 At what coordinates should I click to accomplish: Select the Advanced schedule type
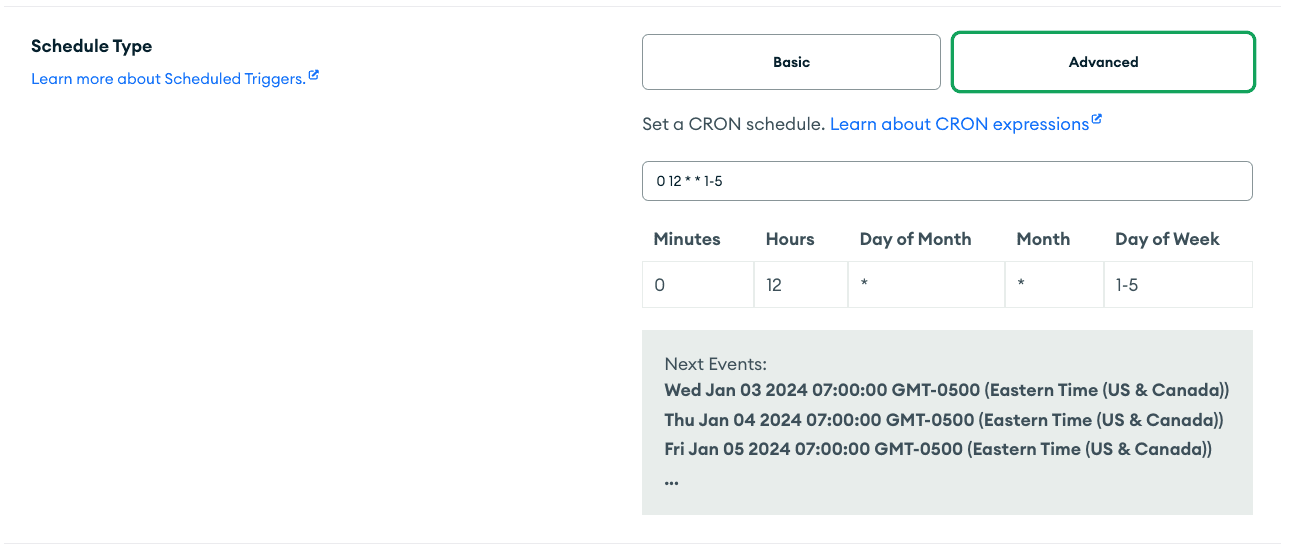pos(1103,62)
